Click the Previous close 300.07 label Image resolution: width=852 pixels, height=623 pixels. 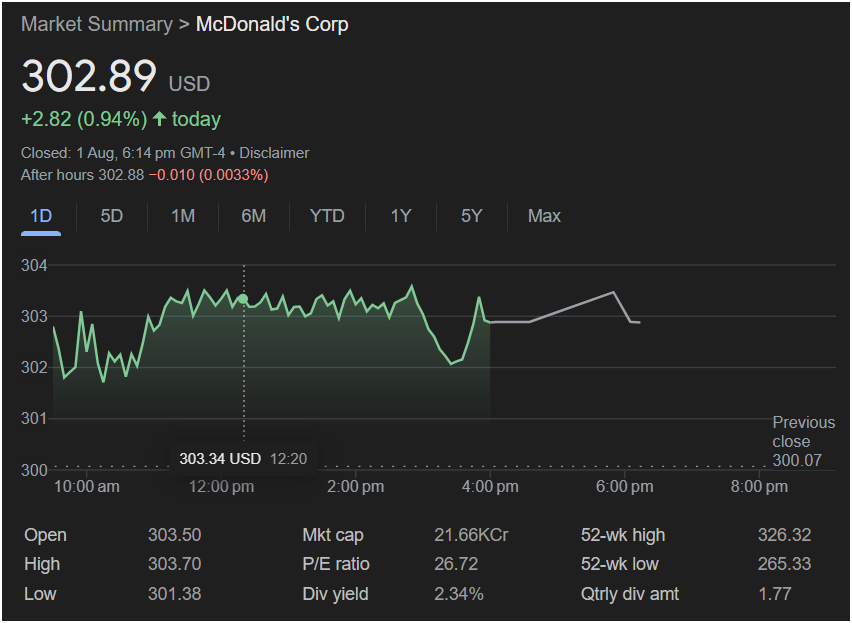[x=803, y=441]
